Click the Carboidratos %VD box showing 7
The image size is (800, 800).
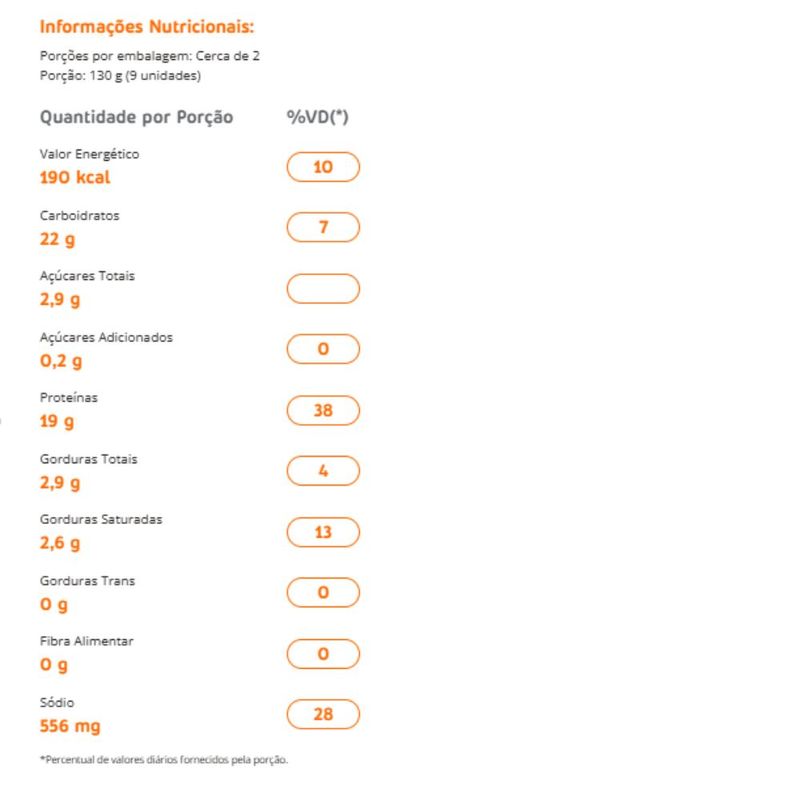323,228
